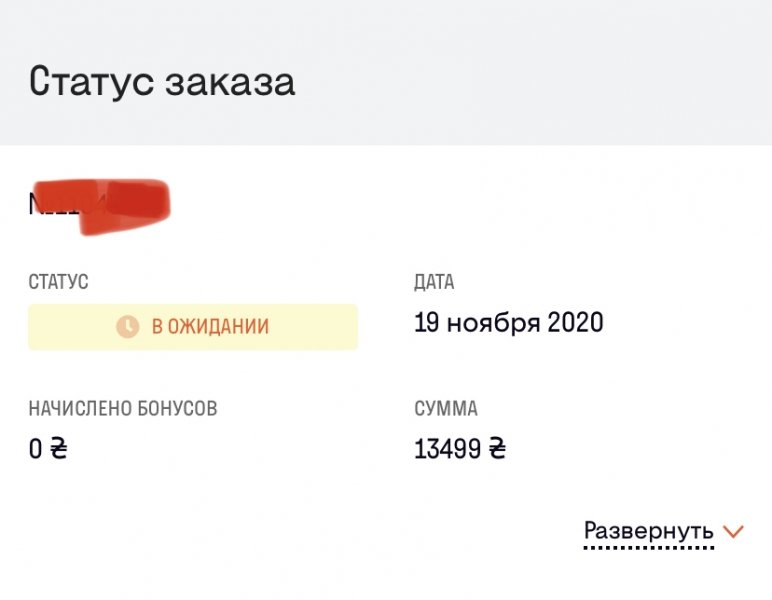The image size is (772, 600).
Task: Click the empty gray header area right of Статус заказа
Action: point(540,81)
